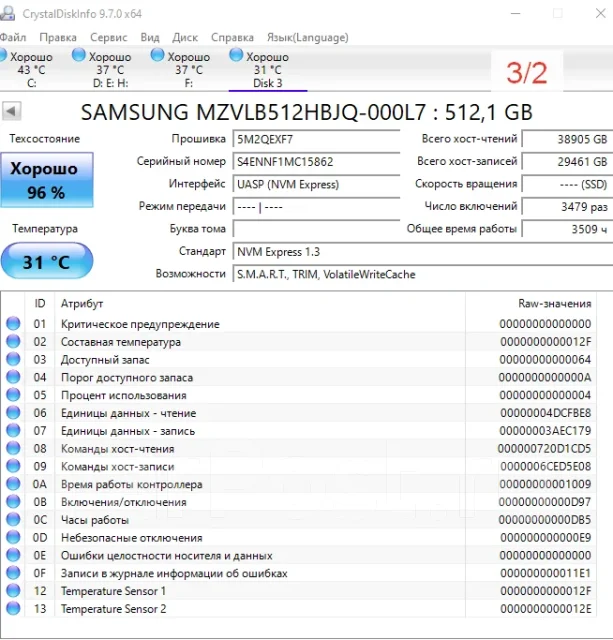Click the standard field NVM Express 1.3

coord(423,252)
